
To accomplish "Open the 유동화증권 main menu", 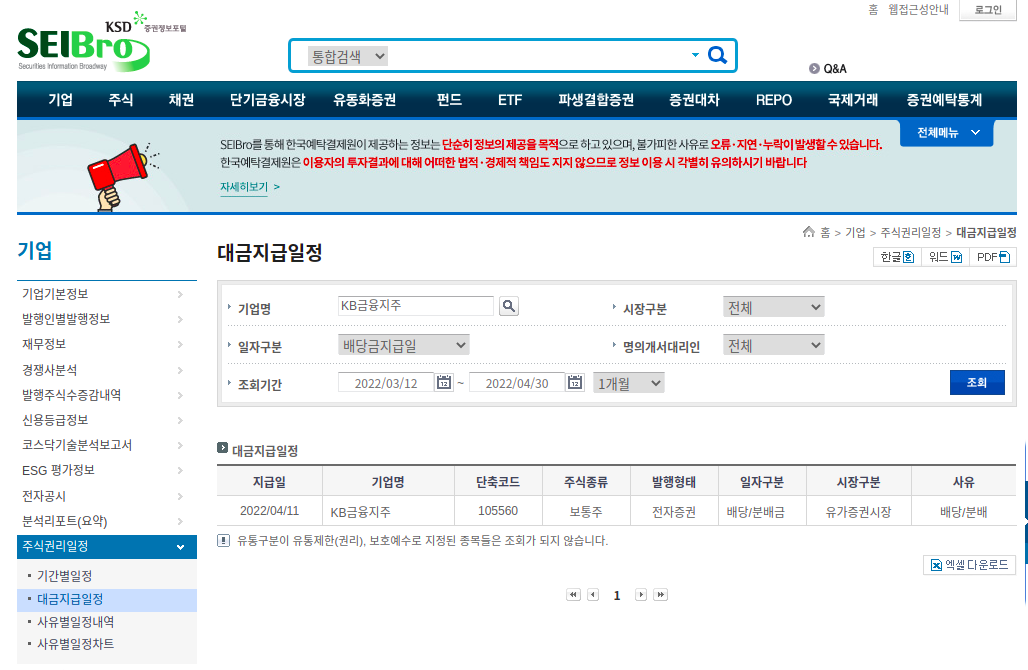I will point(365,100).
